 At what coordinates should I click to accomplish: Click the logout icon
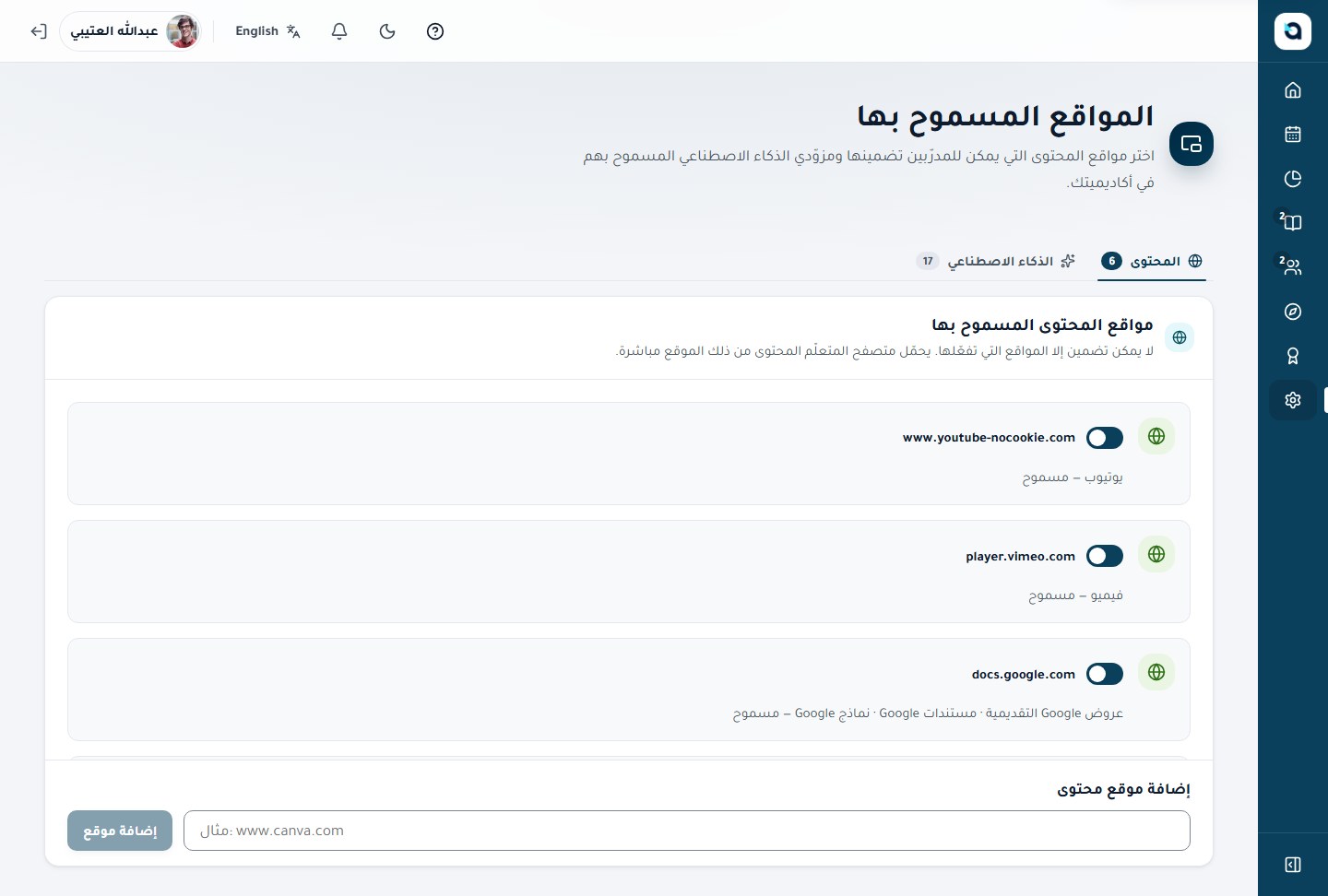pyautogui.click(x=39, y=31)
